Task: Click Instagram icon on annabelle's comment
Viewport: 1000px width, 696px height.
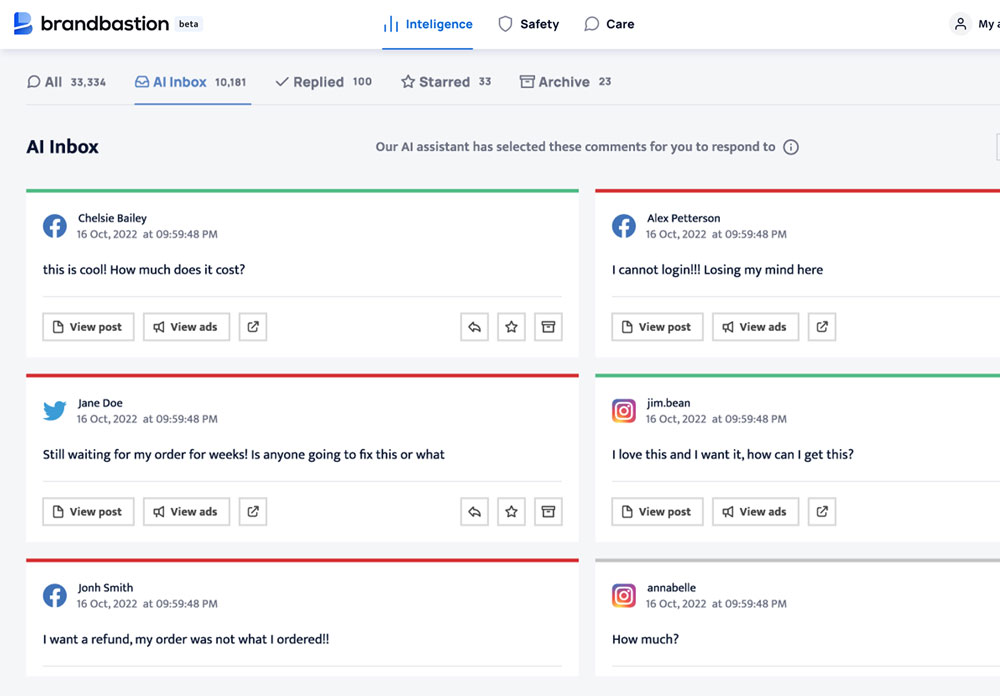Action: (x=624, y=596)
